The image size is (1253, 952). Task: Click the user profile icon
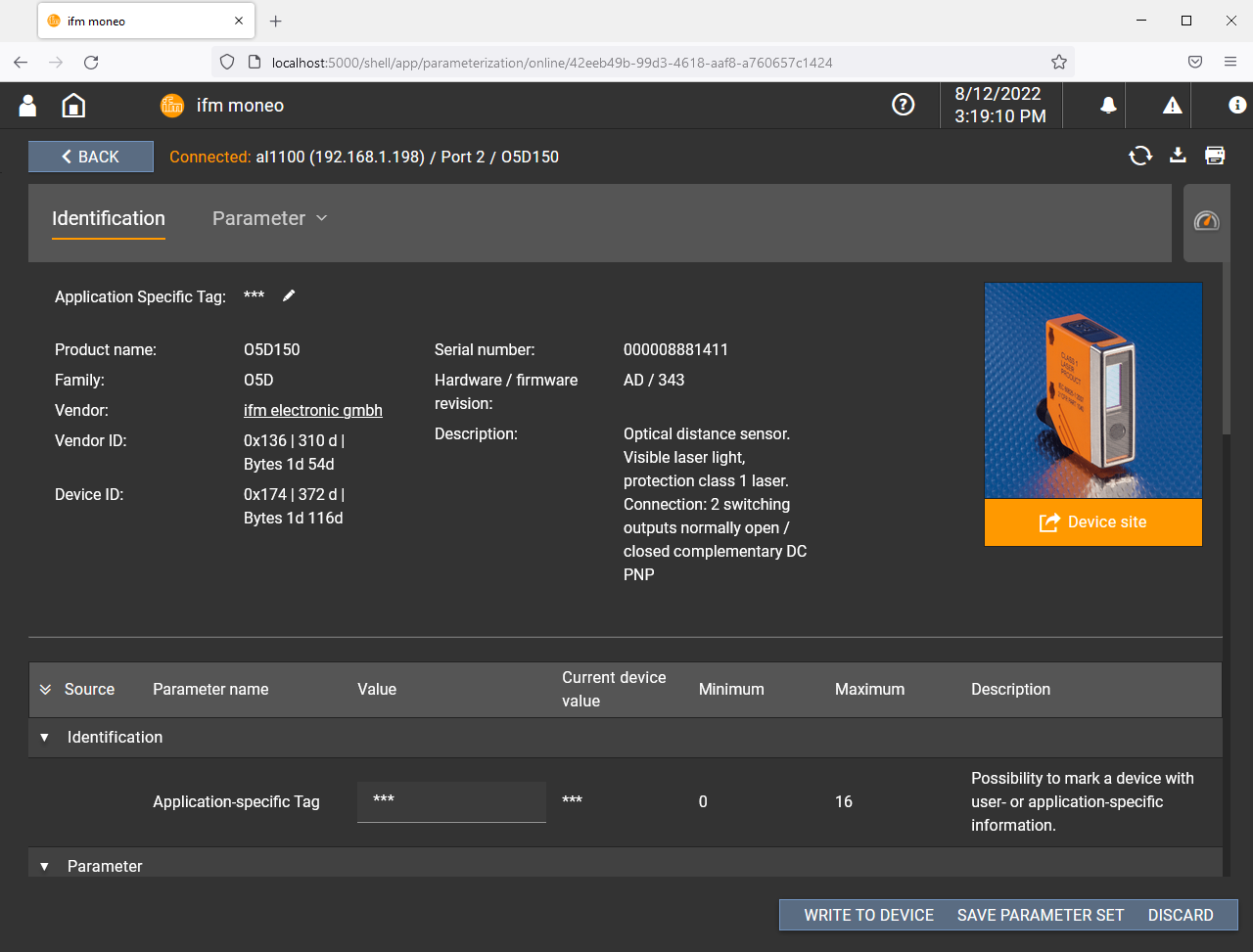point(27,106)
